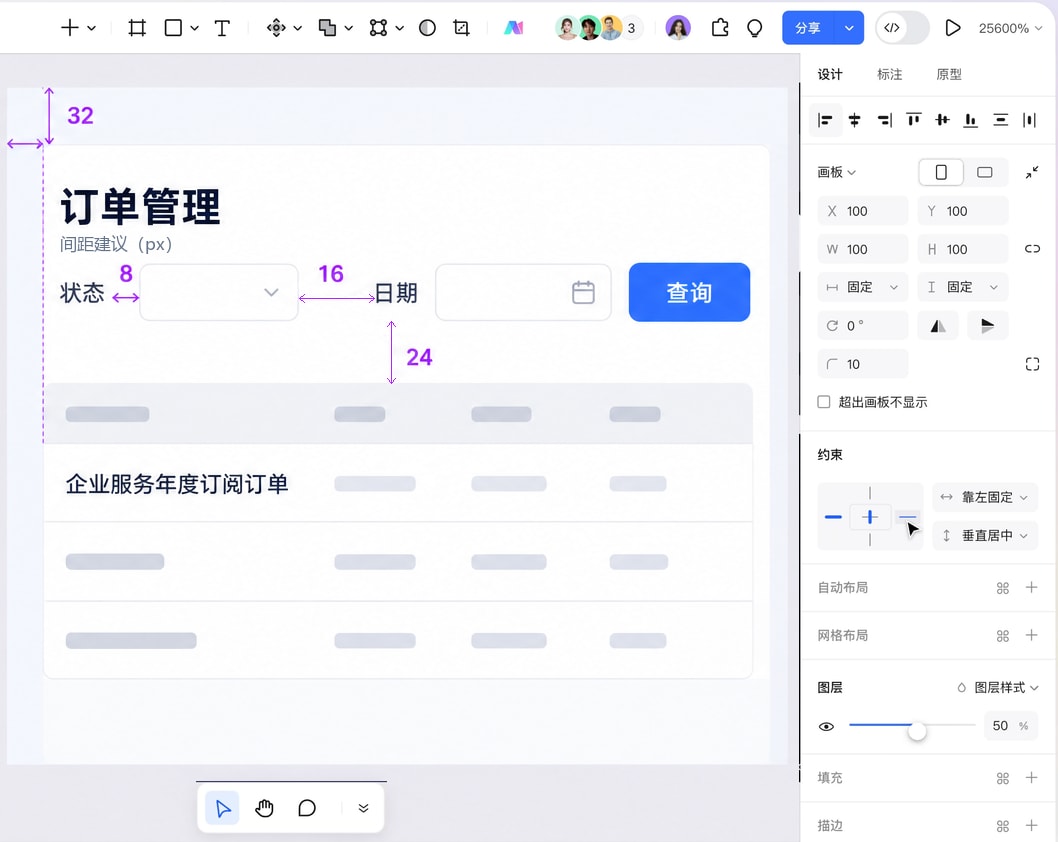Image resolution: width=1058 pixels, height=842 pixels.
Task: Click the flip vertical icon
Action: click(987, 326)
